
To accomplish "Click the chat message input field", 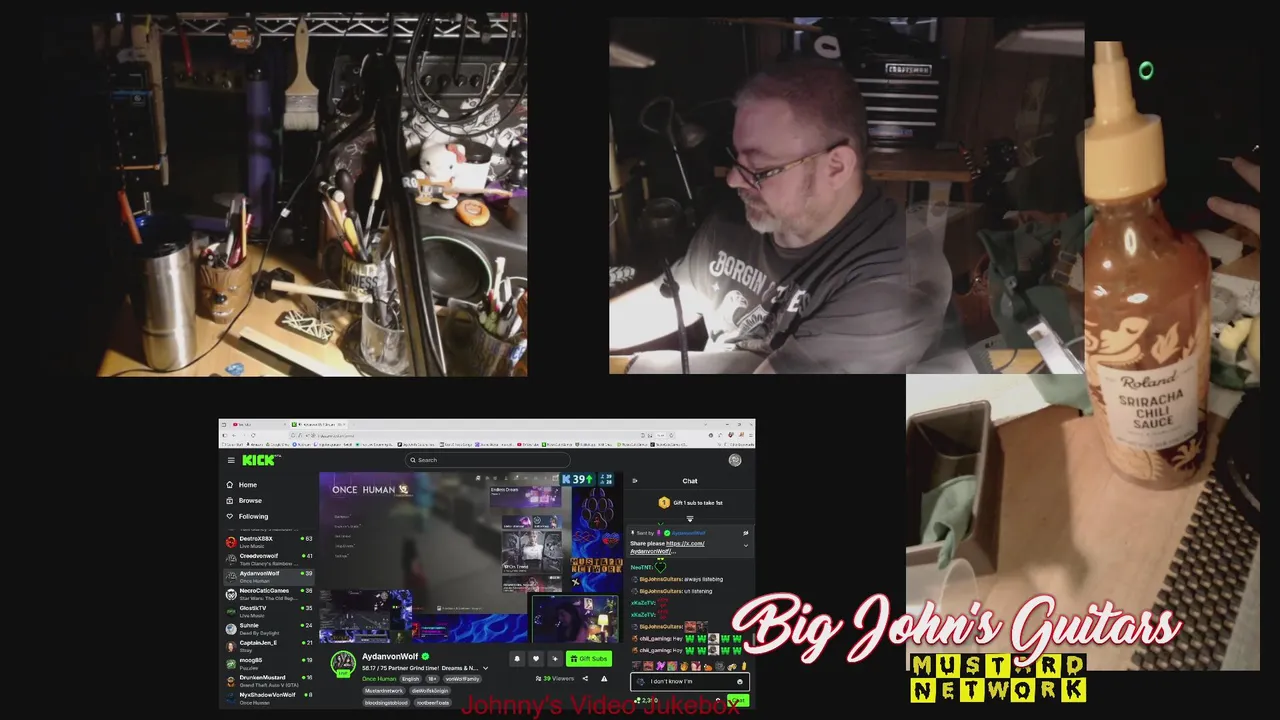I will tap(690, 682).
